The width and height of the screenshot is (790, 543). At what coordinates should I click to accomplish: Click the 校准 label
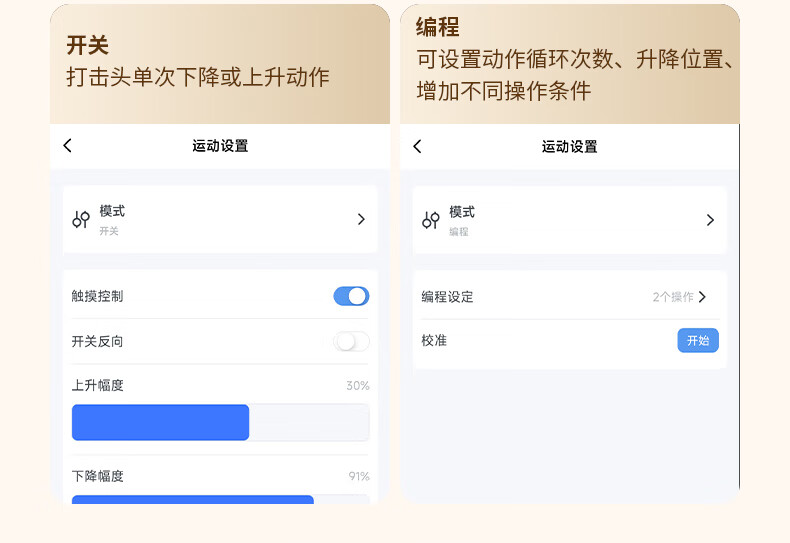434,341
